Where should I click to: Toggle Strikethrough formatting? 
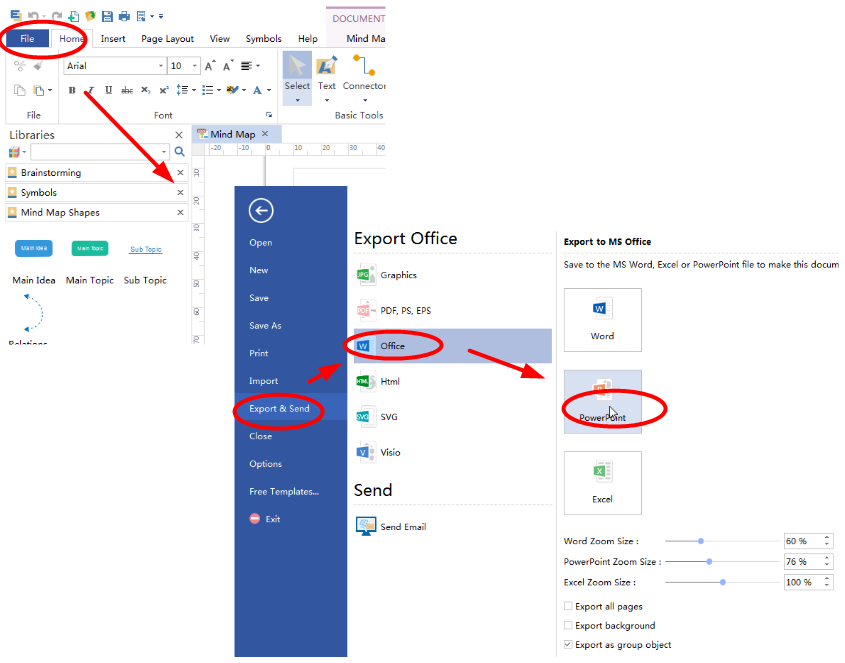coord(127,90)
